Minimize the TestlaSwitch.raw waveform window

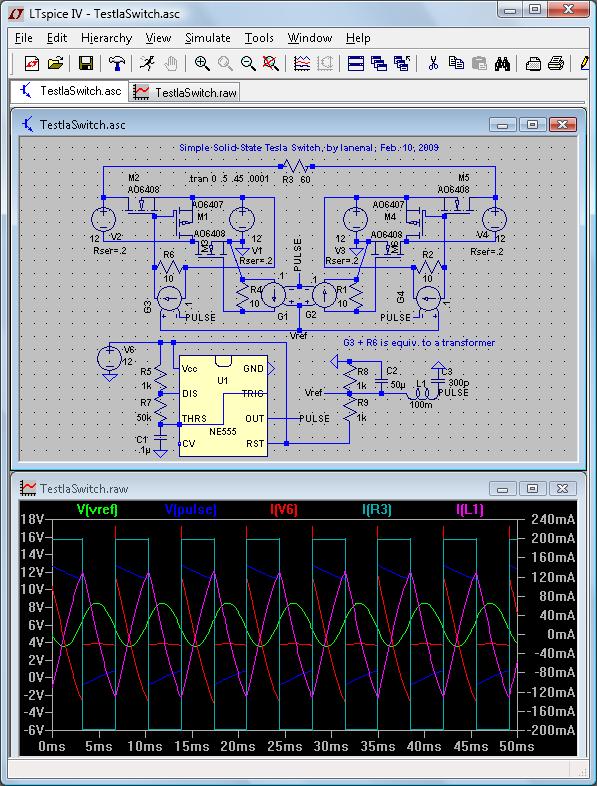(503, 488)
